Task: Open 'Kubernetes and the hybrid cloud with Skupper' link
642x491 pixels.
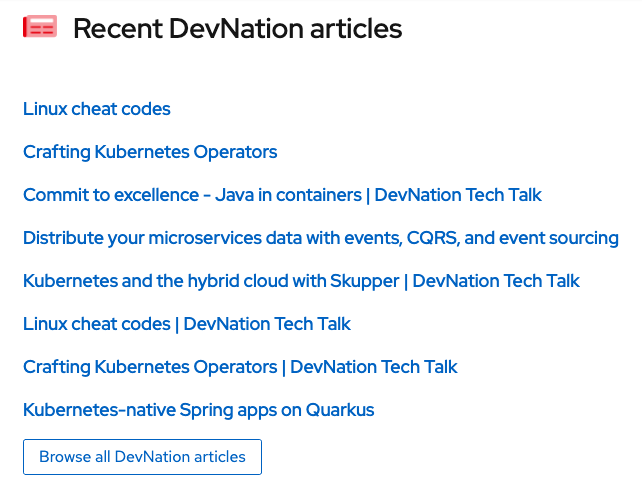Action: [x=301, y=281]
